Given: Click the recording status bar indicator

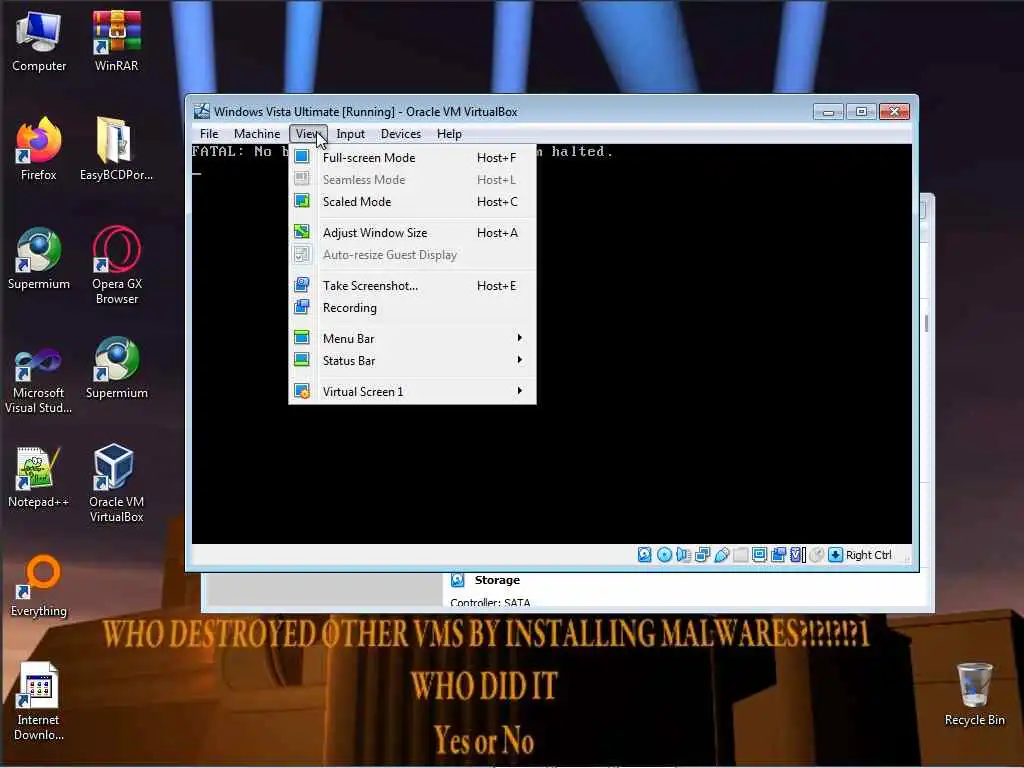Looking at the screenshot, I should point(778,555).
